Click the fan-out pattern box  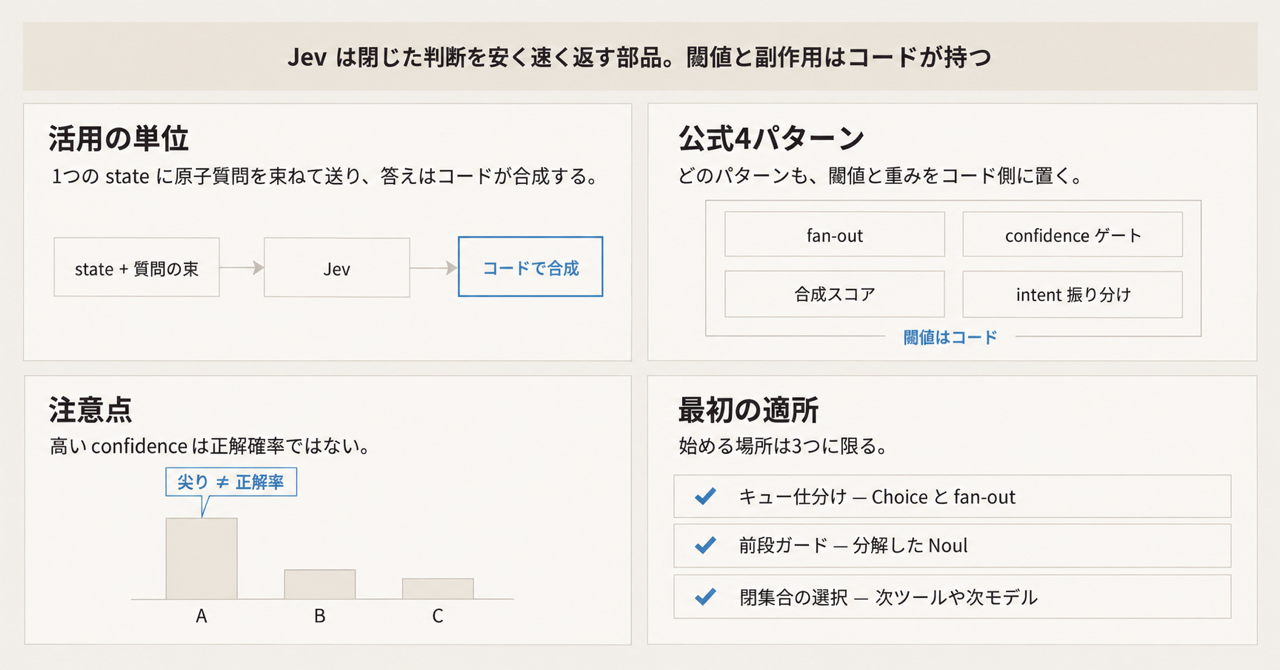[x=835, y=235]
